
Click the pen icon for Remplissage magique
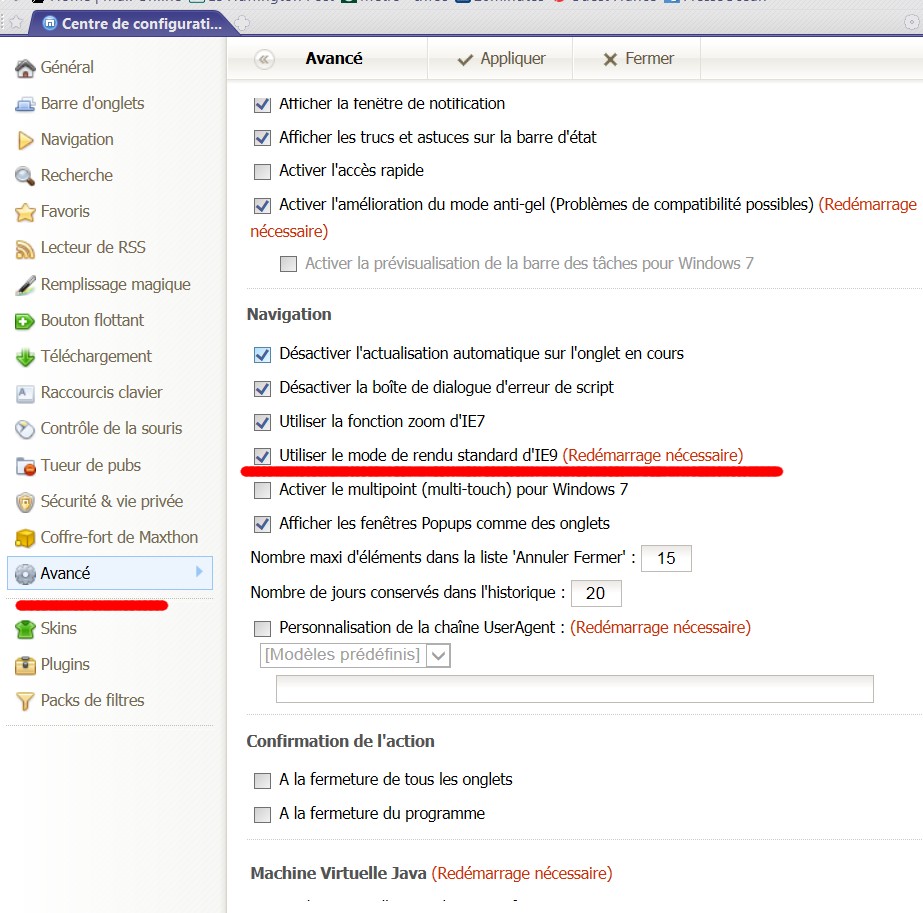click(x=25, y=285)
